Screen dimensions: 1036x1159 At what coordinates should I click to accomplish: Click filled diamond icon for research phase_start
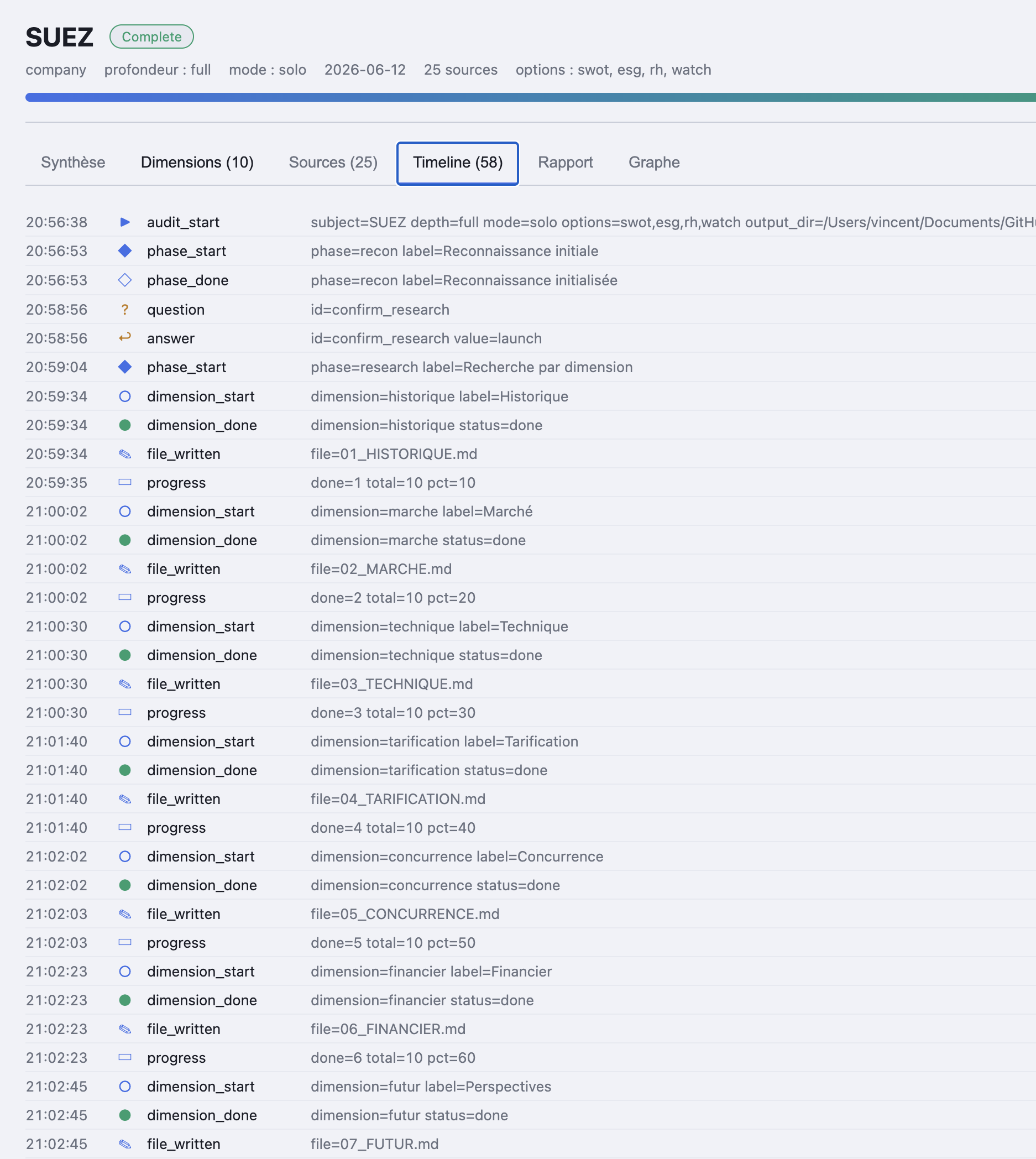(125, 367)
